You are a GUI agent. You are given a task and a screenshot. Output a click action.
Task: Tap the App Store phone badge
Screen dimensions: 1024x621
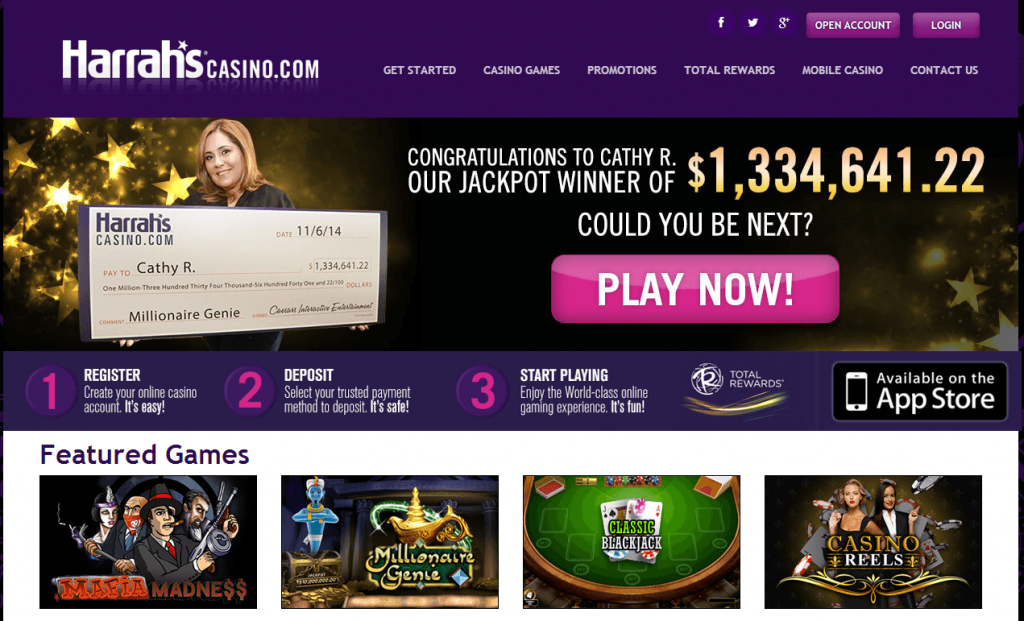click(x=920, y=391)
